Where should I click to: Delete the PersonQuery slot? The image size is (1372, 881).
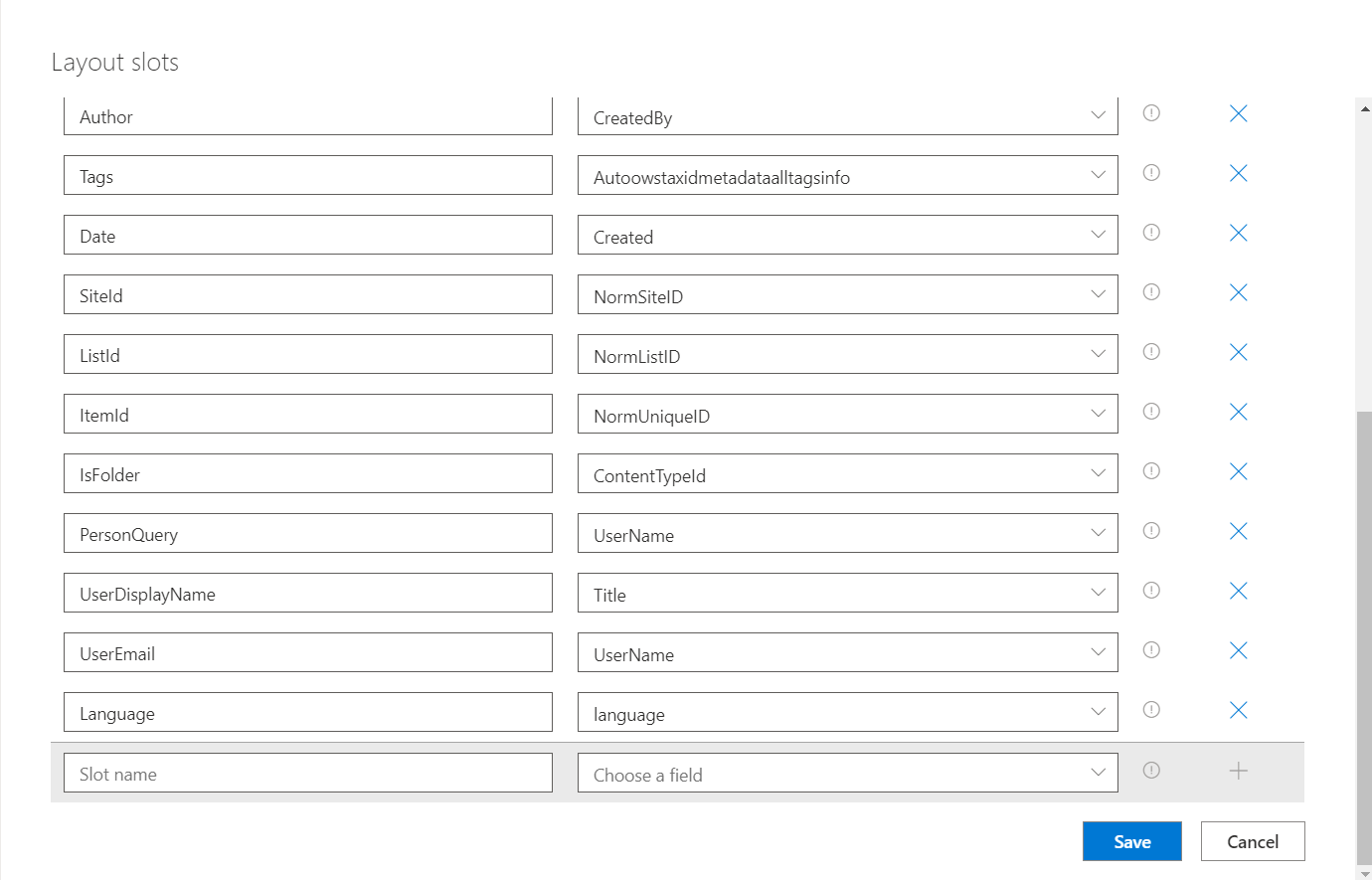click(1238, 531)
